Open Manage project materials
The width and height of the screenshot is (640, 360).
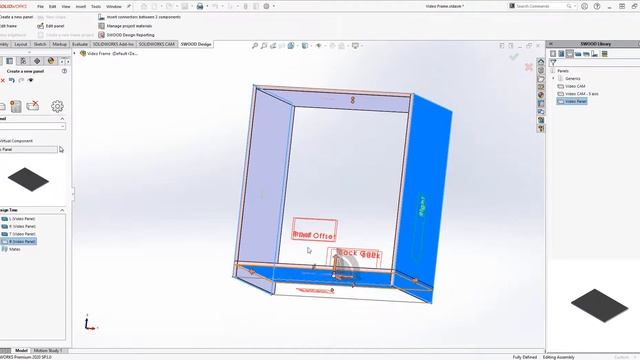tap(125, 26)
